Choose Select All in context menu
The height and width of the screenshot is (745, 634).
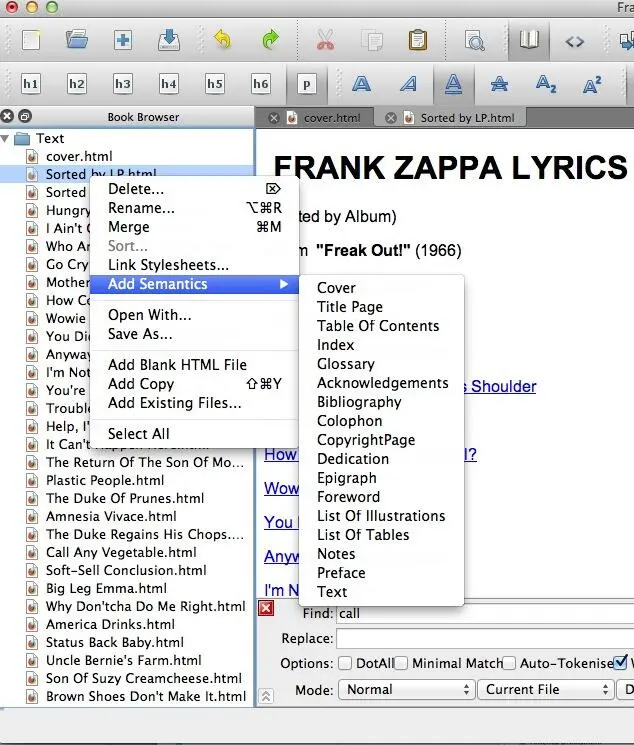coord(194,434)
